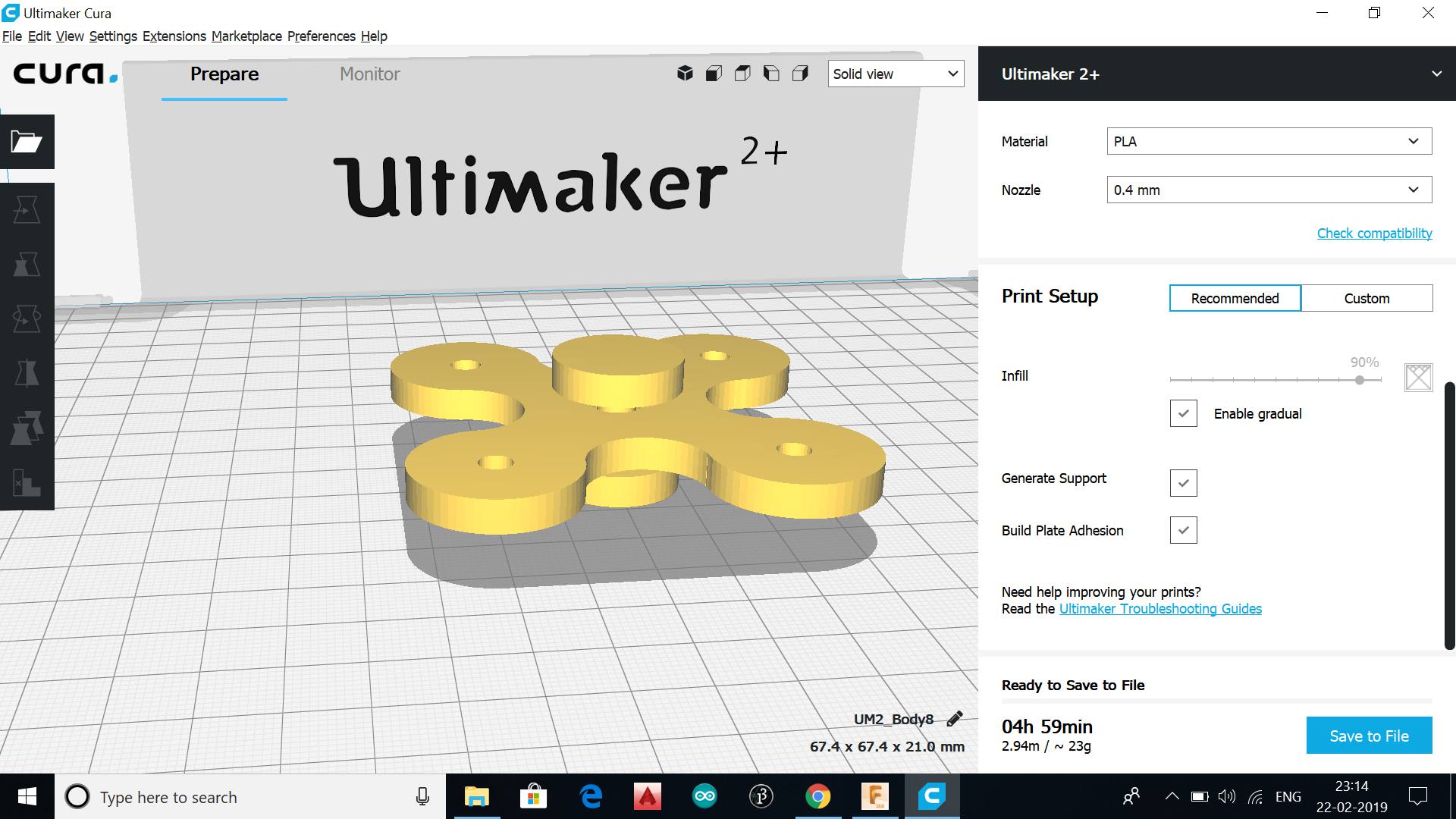1456x819 pixels.
Task: Open the Nozzle 0.4 mm dropdown
Action: tap(1269, 190)
